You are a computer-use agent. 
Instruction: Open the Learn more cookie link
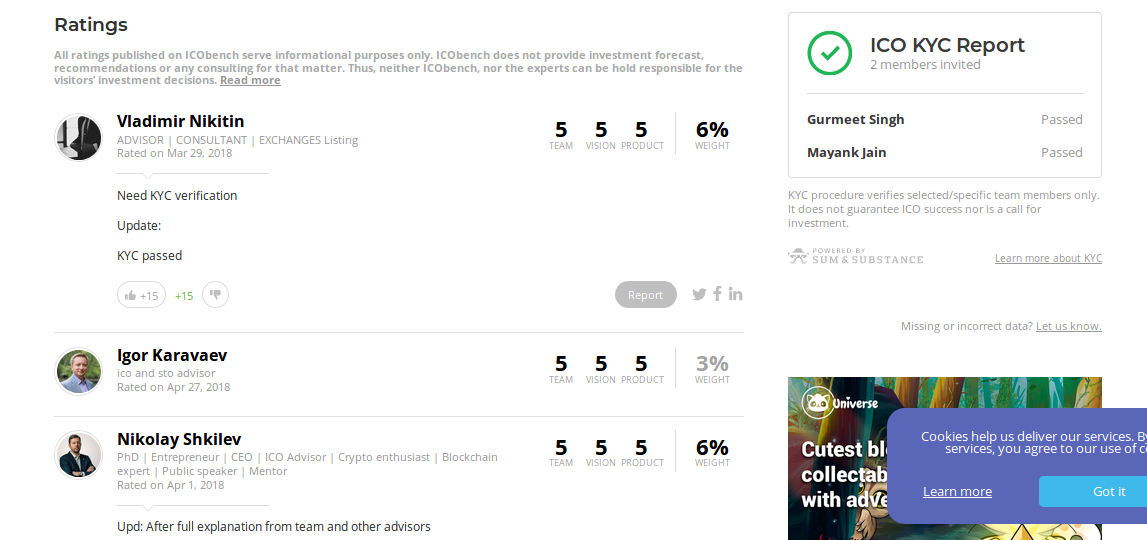click(957, 492)
